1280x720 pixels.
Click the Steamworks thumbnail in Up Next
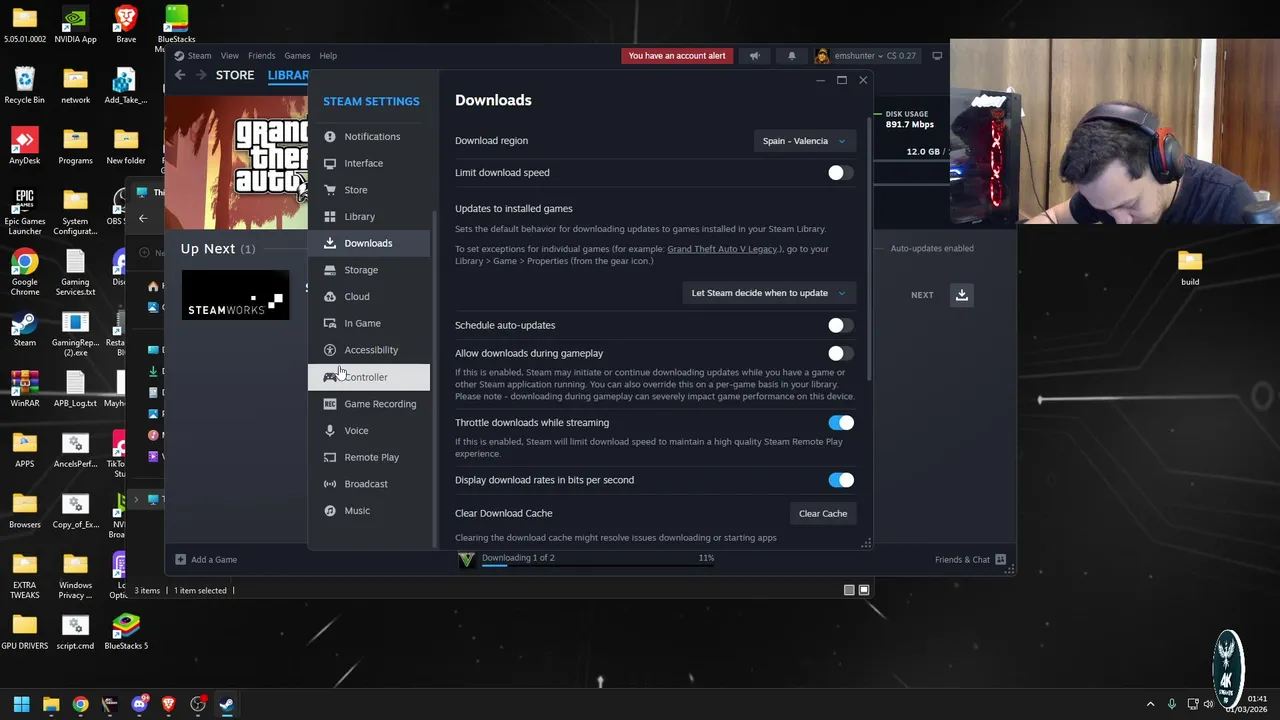(235, 295)
